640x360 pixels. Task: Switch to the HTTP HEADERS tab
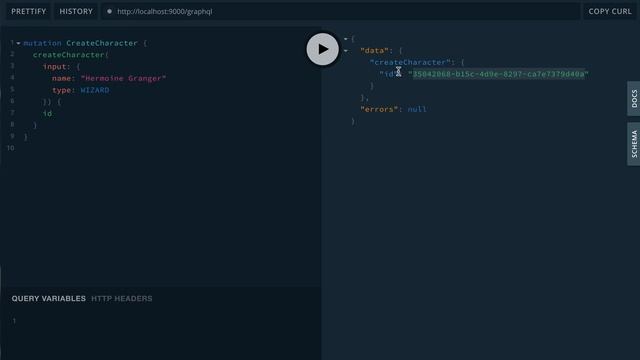pos(122,299)
